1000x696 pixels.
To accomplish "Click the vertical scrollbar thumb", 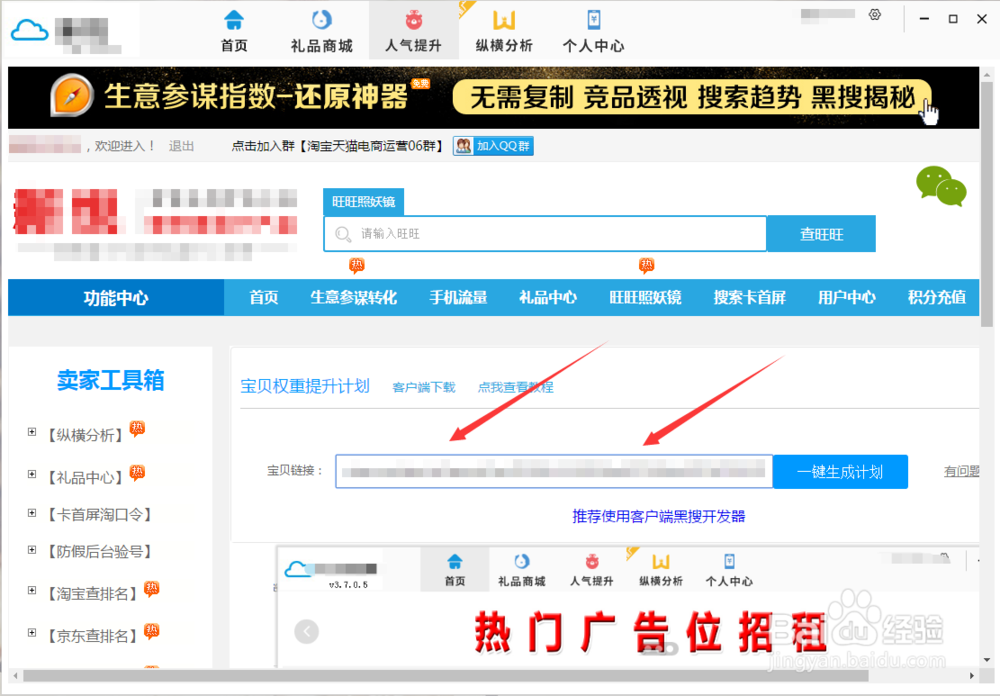I will [987, 203].
